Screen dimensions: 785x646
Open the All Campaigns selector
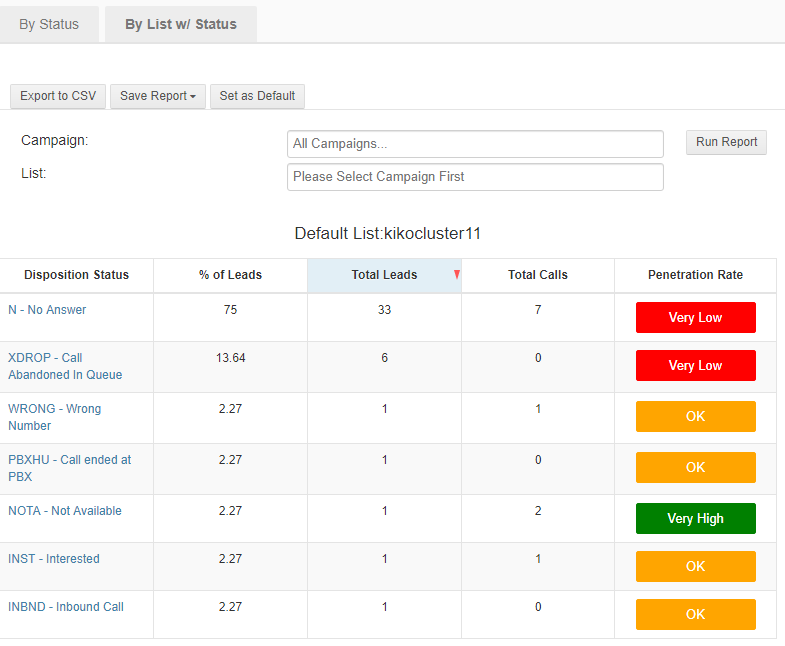pos(475,144)
